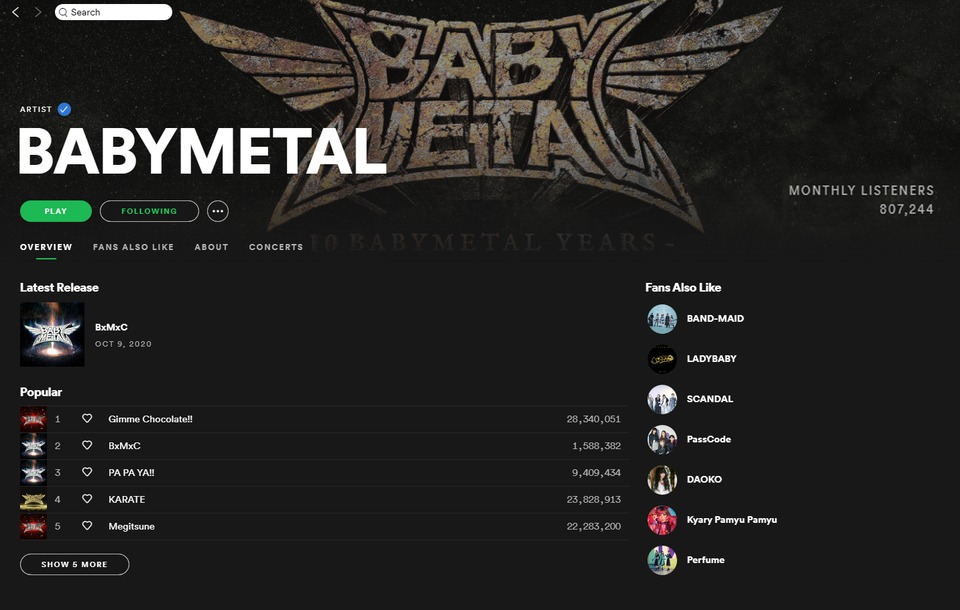Switch to the Fans Also Like tab

pos(133,247)
